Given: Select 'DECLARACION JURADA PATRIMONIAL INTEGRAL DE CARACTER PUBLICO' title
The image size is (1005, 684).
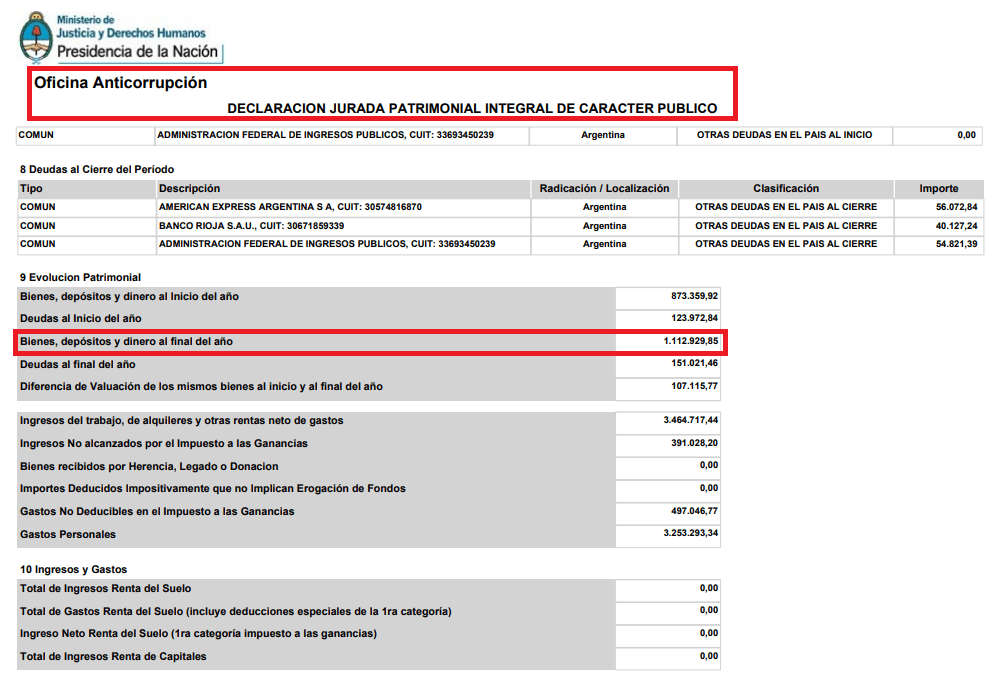Looking at the screenshot, I should [472, 108].
